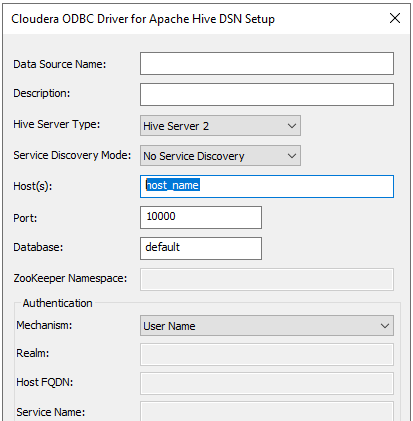Close the Hive DSN Setup dialog
The image size is (413, 421).
[x=395, y=18]
